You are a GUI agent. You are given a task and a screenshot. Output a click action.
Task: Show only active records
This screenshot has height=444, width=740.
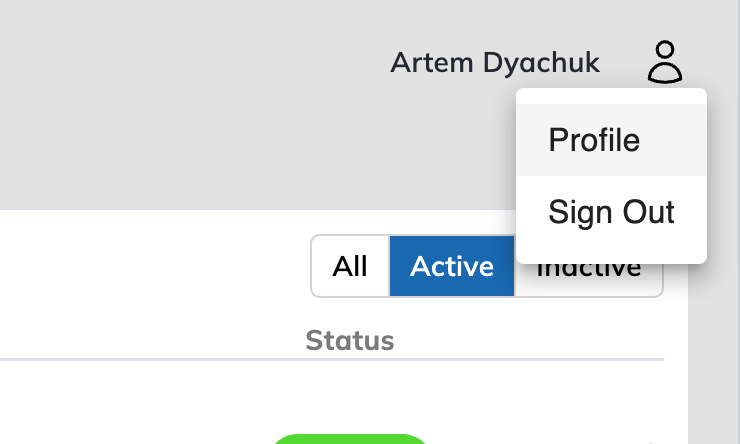(452, 267)
